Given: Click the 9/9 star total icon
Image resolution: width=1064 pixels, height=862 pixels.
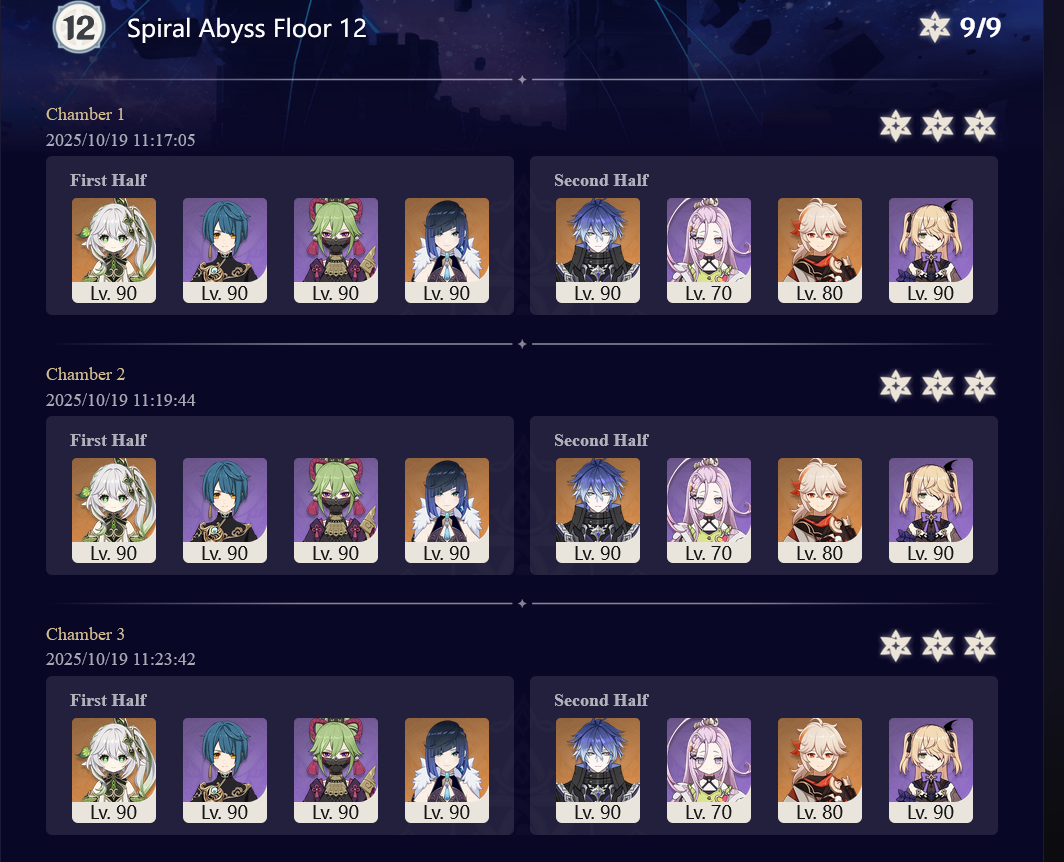Looking at the screenshot, I should coord(934,28).
